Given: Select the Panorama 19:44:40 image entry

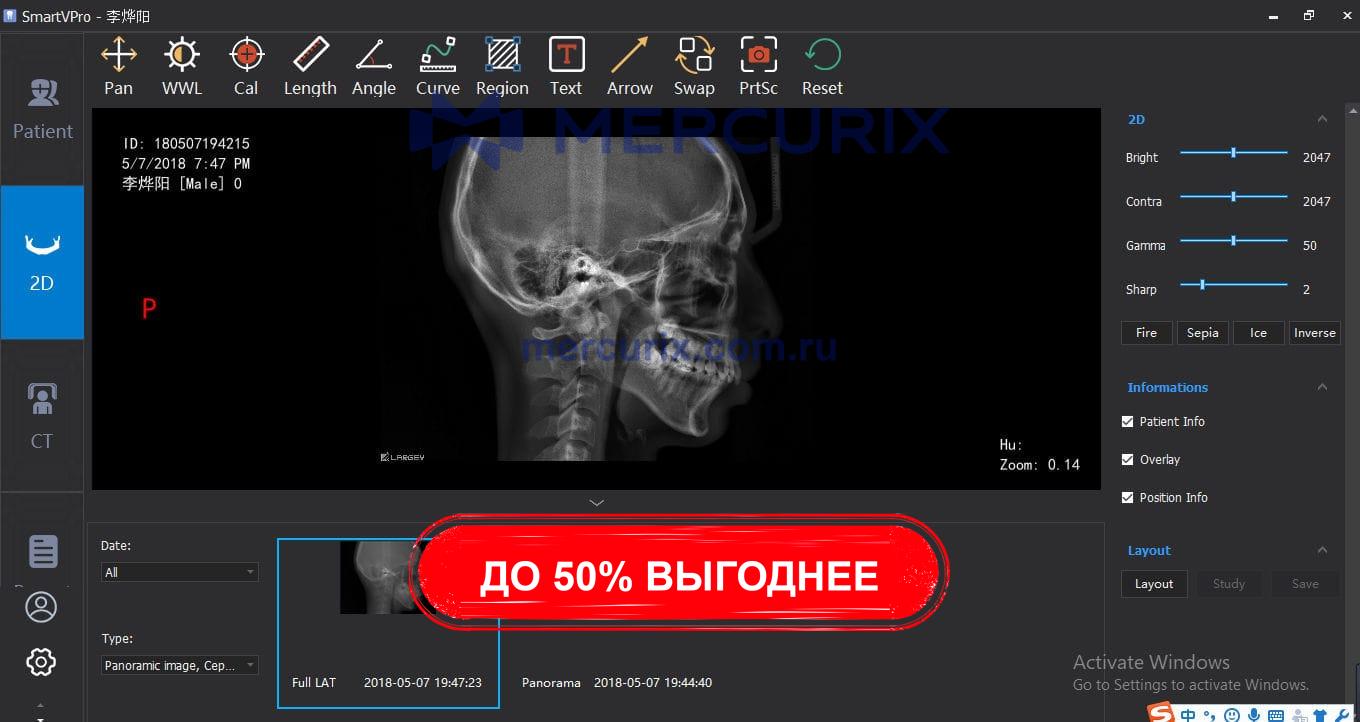Looking at the screenshot, I should (617, 683).
